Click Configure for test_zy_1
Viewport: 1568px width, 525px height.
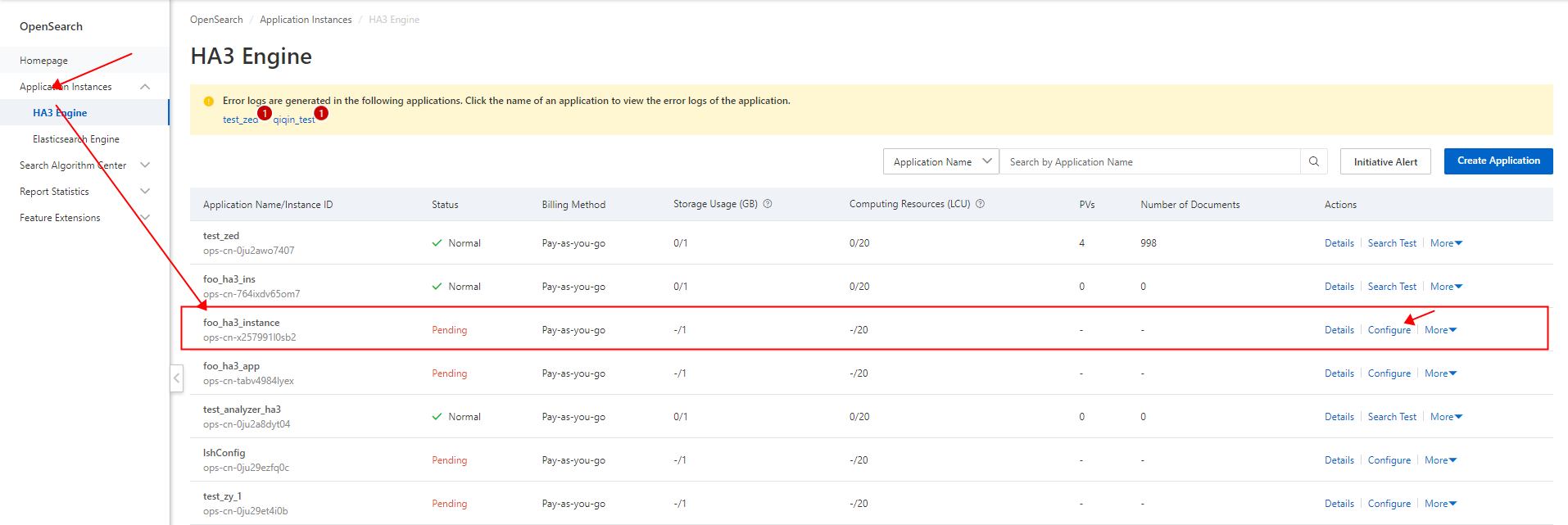[1389, 504]
